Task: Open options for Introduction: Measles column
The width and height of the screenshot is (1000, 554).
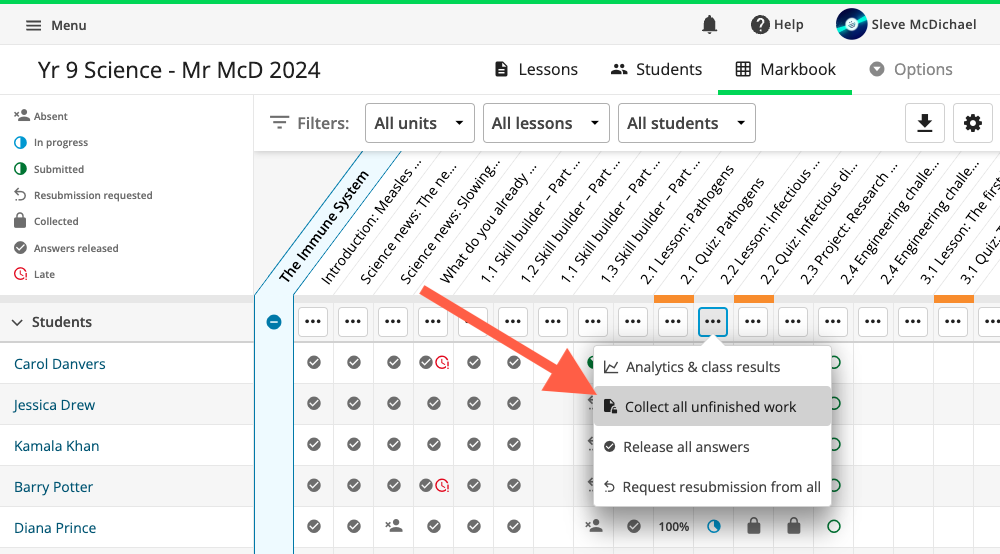Action: (x=312, y=322)
